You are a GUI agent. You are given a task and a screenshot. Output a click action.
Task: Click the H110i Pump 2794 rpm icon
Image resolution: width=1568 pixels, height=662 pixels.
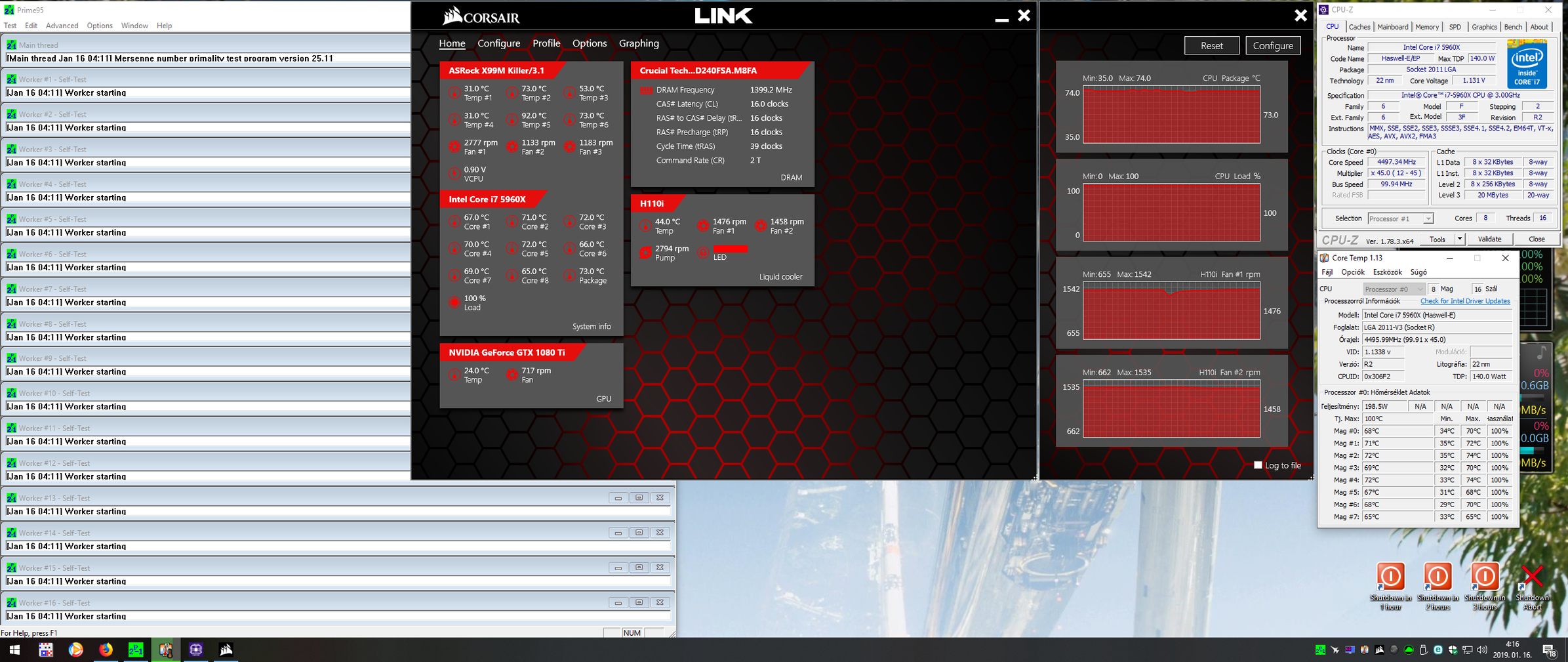(645, 253)
